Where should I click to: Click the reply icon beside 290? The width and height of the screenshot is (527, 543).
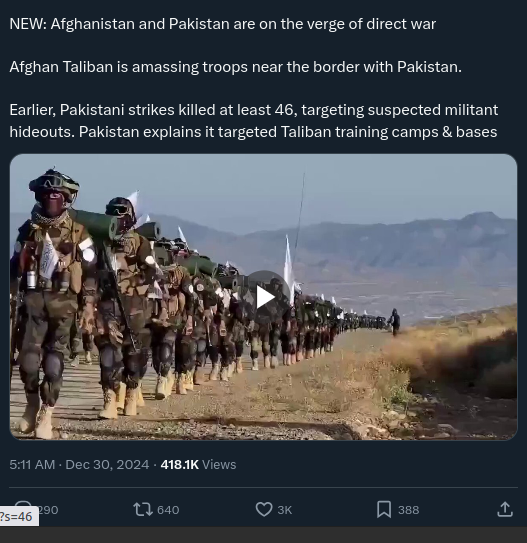24,505
